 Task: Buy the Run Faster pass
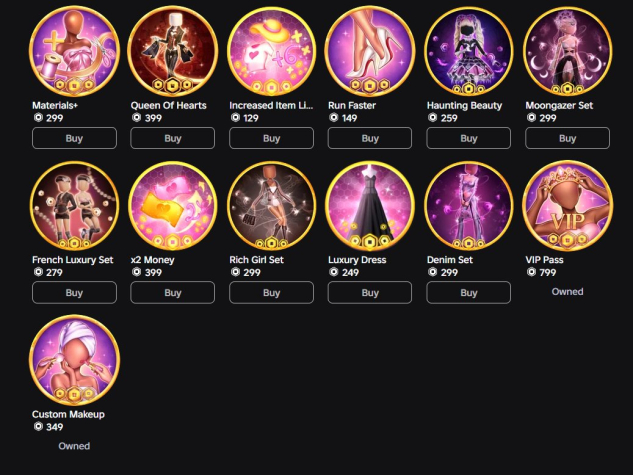point(370,138)
